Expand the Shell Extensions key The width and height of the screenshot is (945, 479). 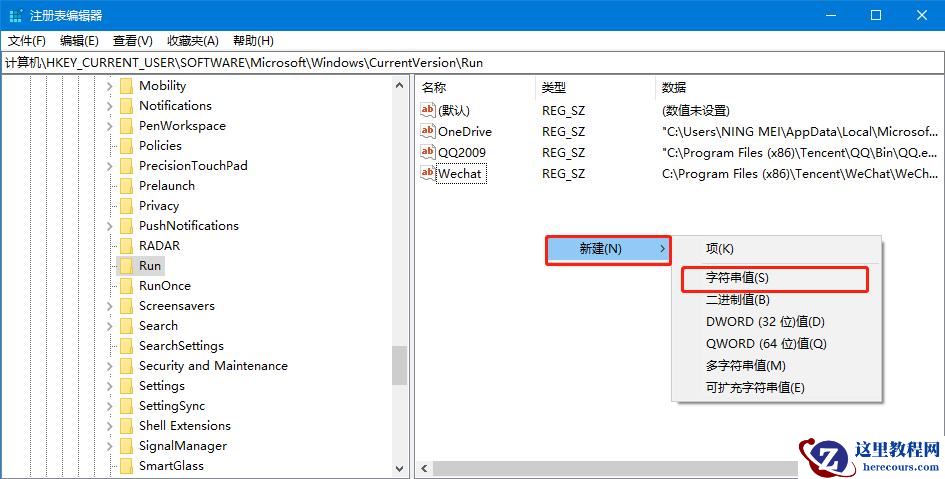pyautogui.click(x=110, y=426)
